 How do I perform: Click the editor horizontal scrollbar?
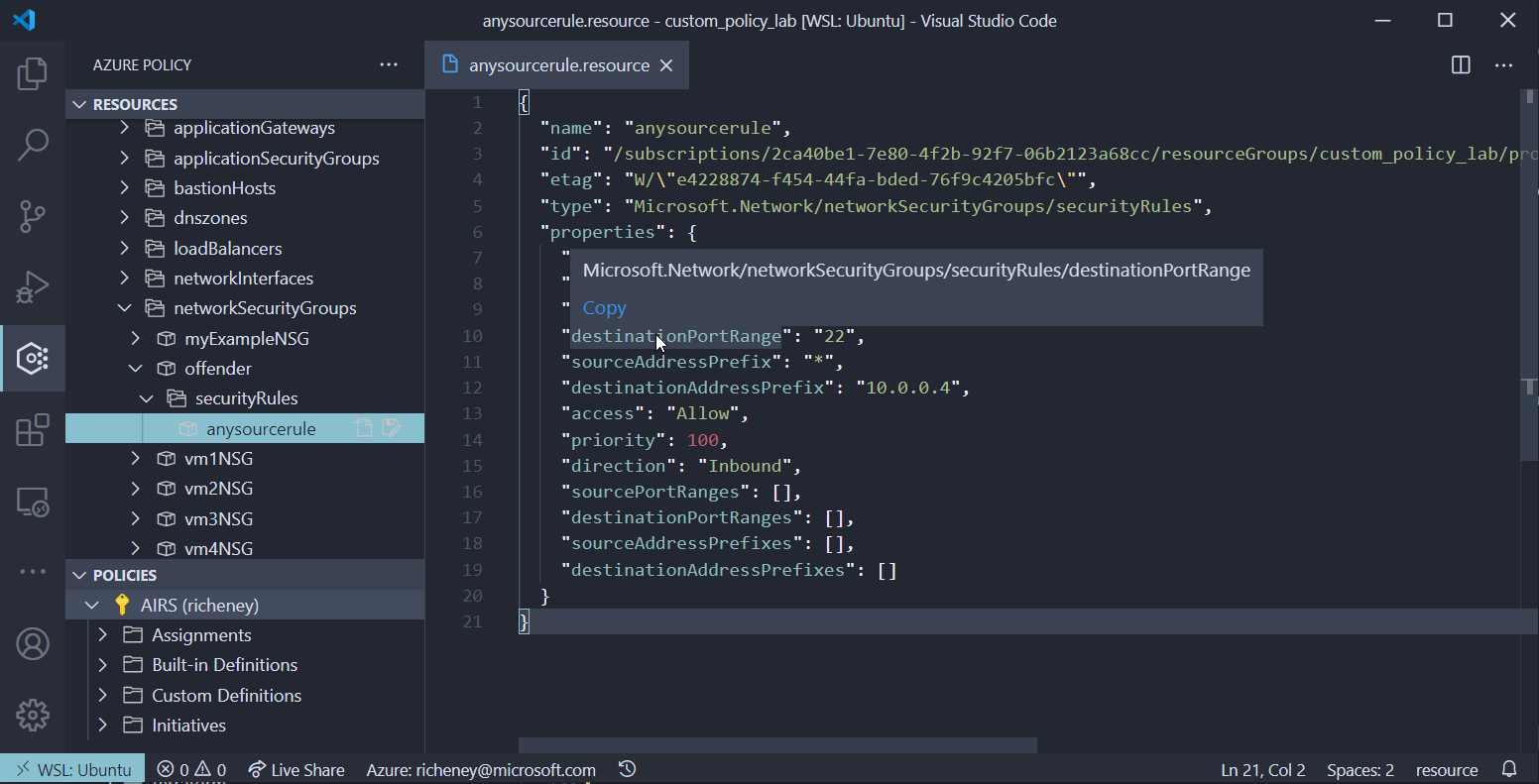point(777,745)
